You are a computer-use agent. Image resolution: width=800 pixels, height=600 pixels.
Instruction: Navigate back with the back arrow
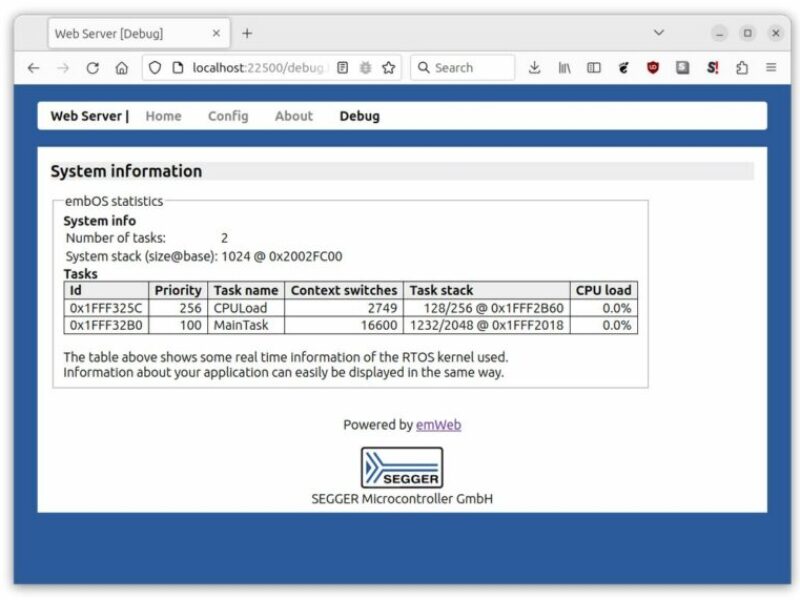(x=34, y=67)
